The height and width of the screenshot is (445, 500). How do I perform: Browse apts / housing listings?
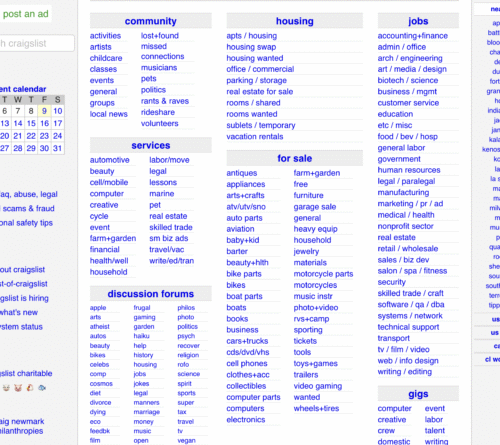[252, 36]
